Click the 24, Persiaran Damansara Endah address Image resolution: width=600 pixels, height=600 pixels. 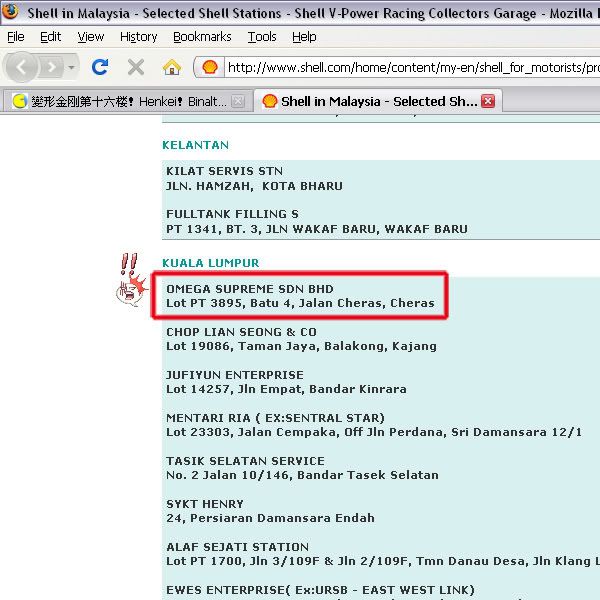pos(271,518)
